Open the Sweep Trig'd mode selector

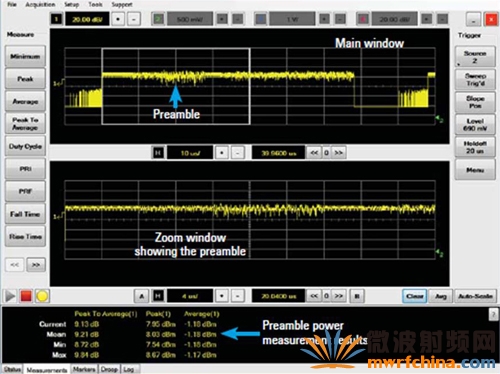pos(475,80)
